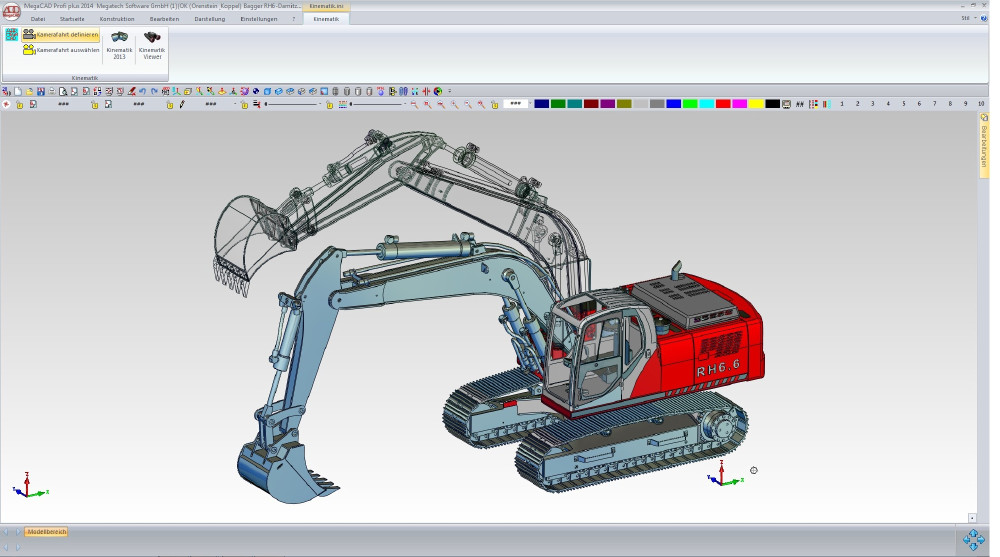Click the hatching ## icon
Screen dimensions: 1000x557
799,104
